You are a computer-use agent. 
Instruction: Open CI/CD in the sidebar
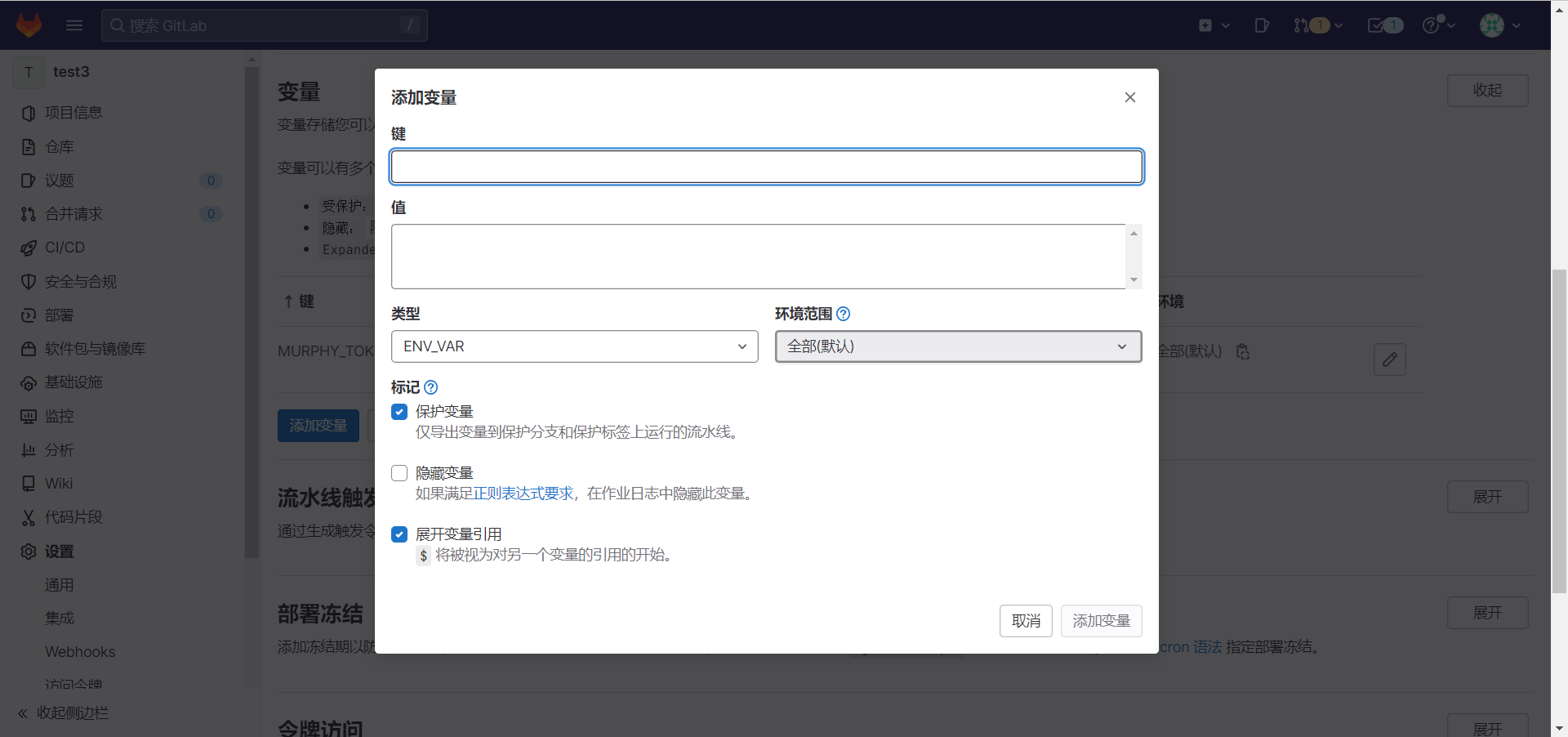tap(65, 248)
